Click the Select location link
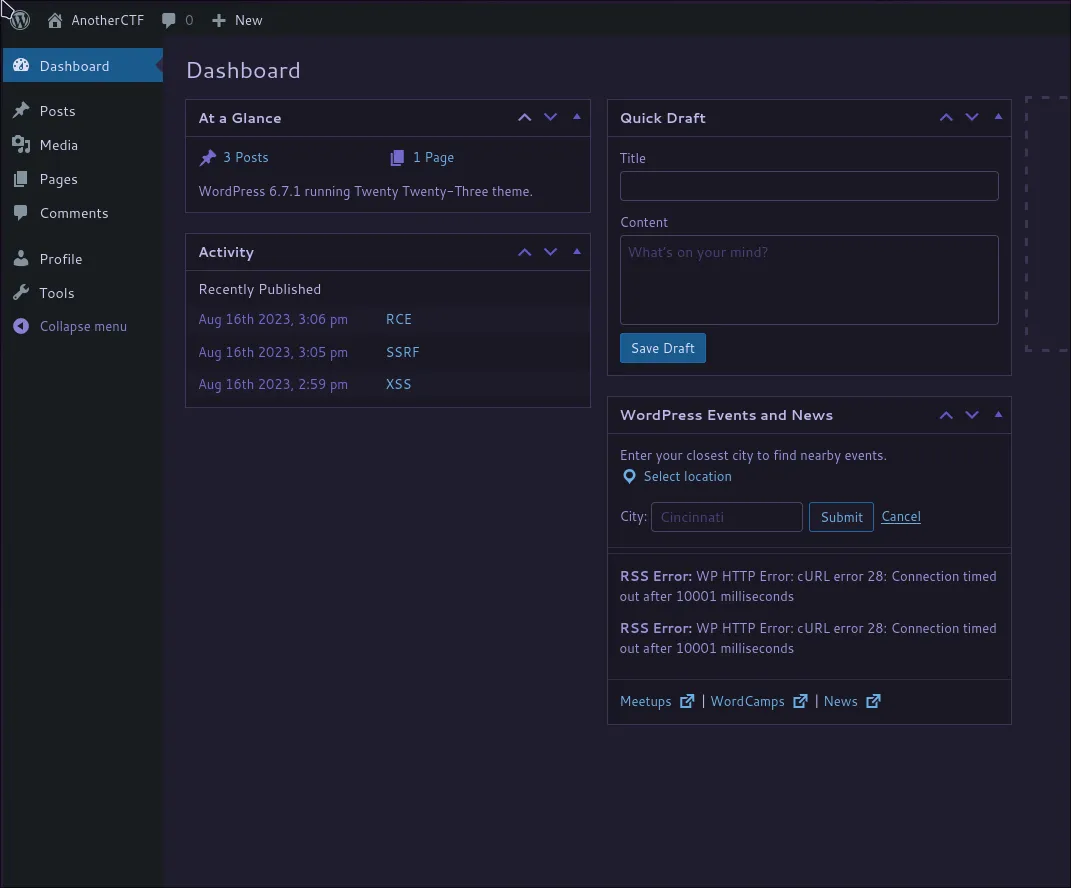Screen dimensions: 1071x888 click(x=687, y=477)
